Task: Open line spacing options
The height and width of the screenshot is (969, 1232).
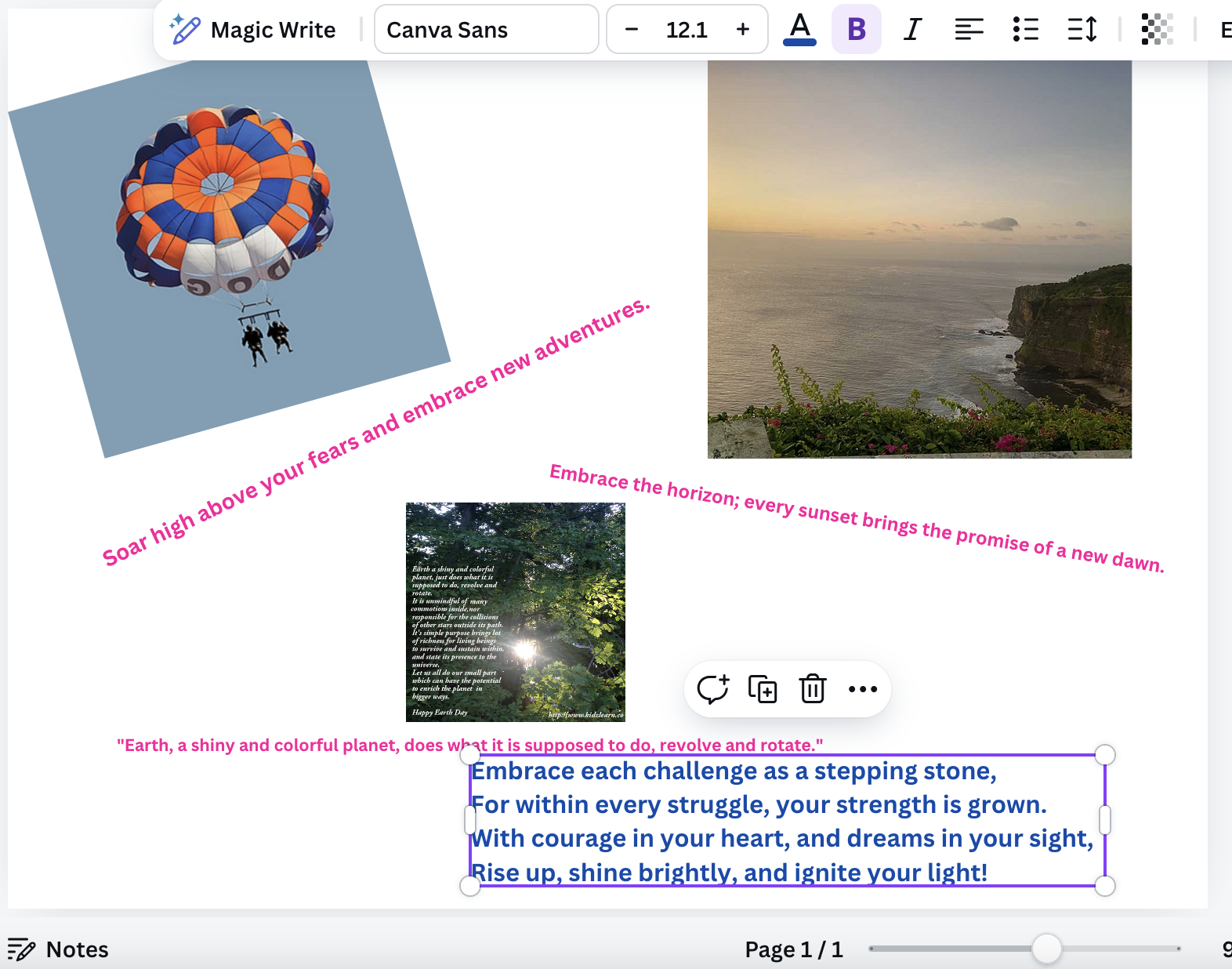Action: pos(1082,30)
